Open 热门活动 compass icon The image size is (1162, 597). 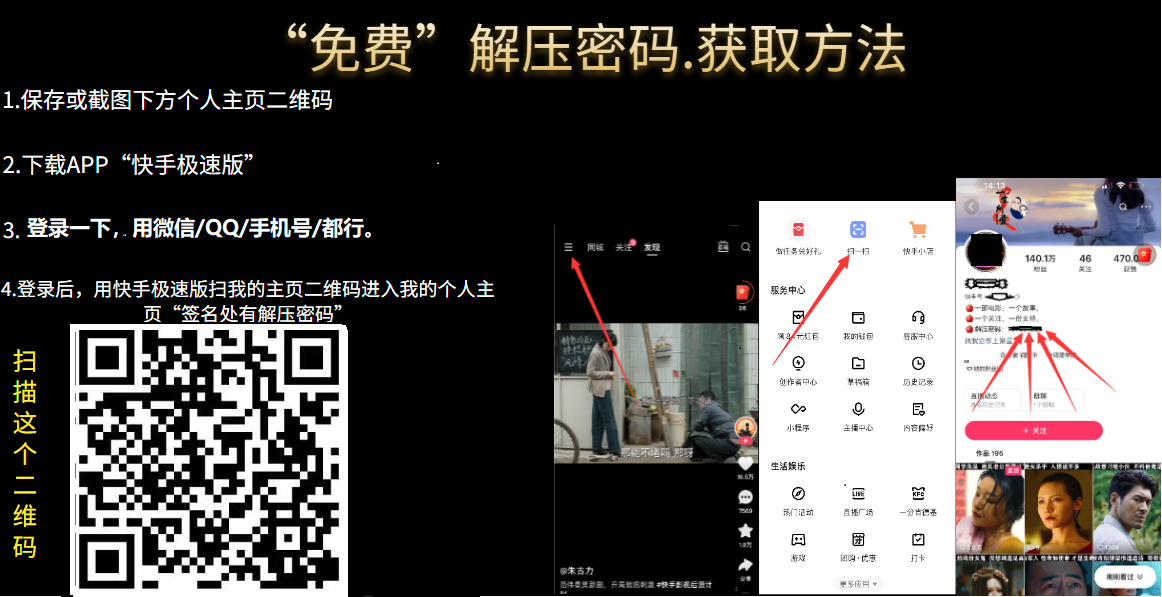coord(798,493)
